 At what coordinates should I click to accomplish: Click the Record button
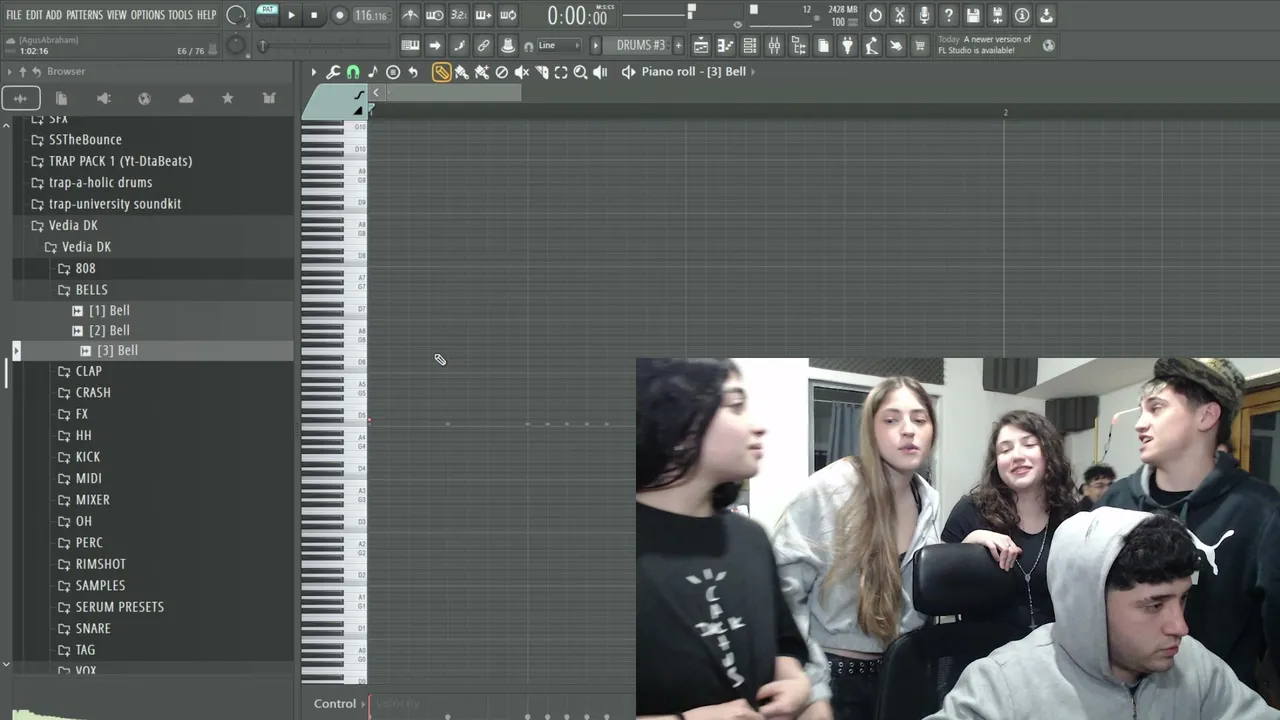(x=339, y=15)
